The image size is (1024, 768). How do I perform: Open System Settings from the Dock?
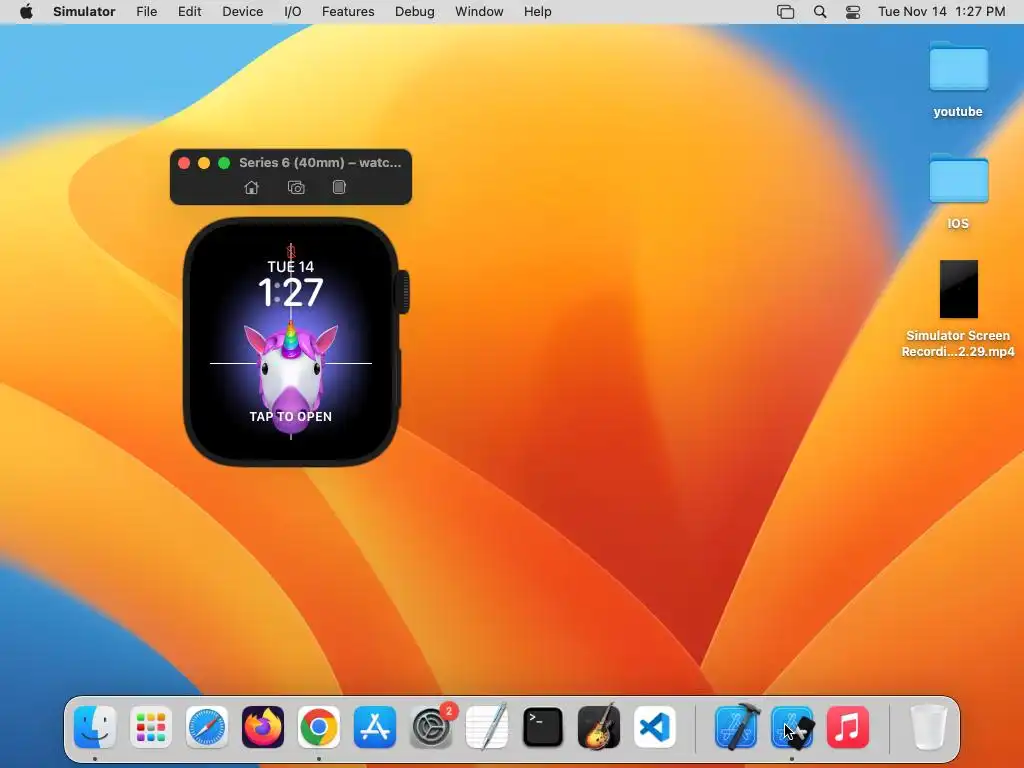[x=431, y=727]
